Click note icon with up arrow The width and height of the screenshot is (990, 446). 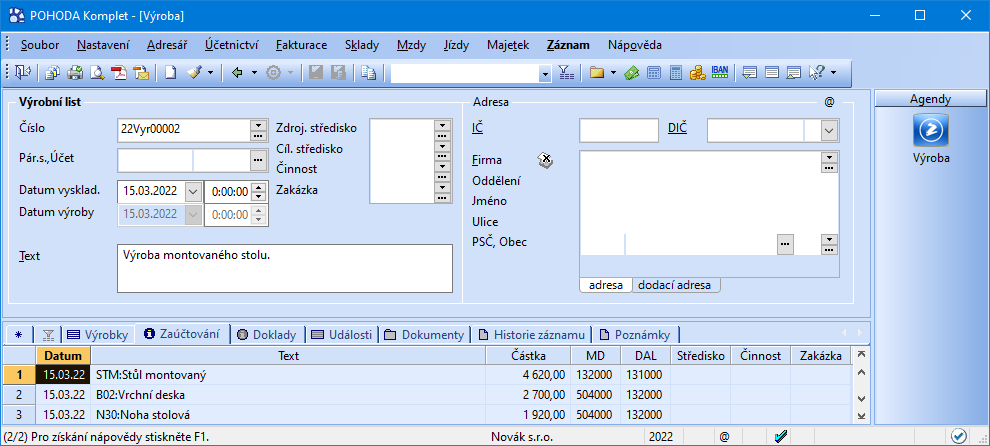click(x=794, y=73)
